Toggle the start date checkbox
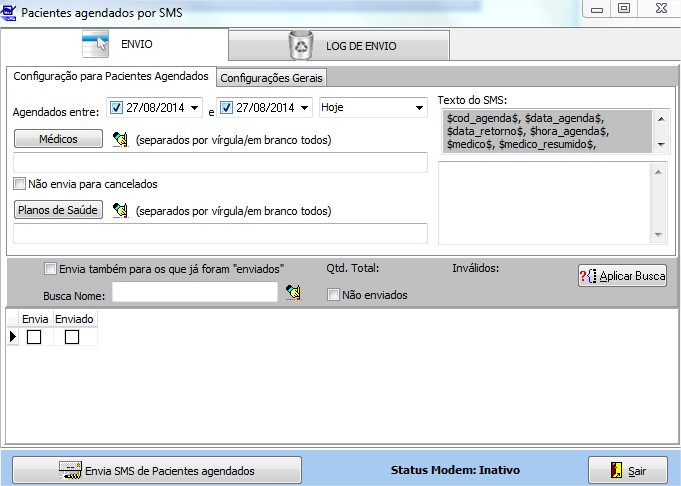This screenshot has width=681, height=486. tap(115, 107)
